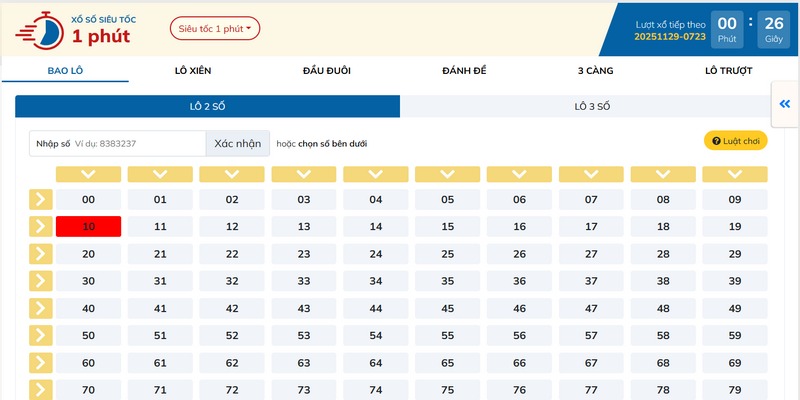
Task: Open Luật chơi rules button
Action: [x=736, y=141]
